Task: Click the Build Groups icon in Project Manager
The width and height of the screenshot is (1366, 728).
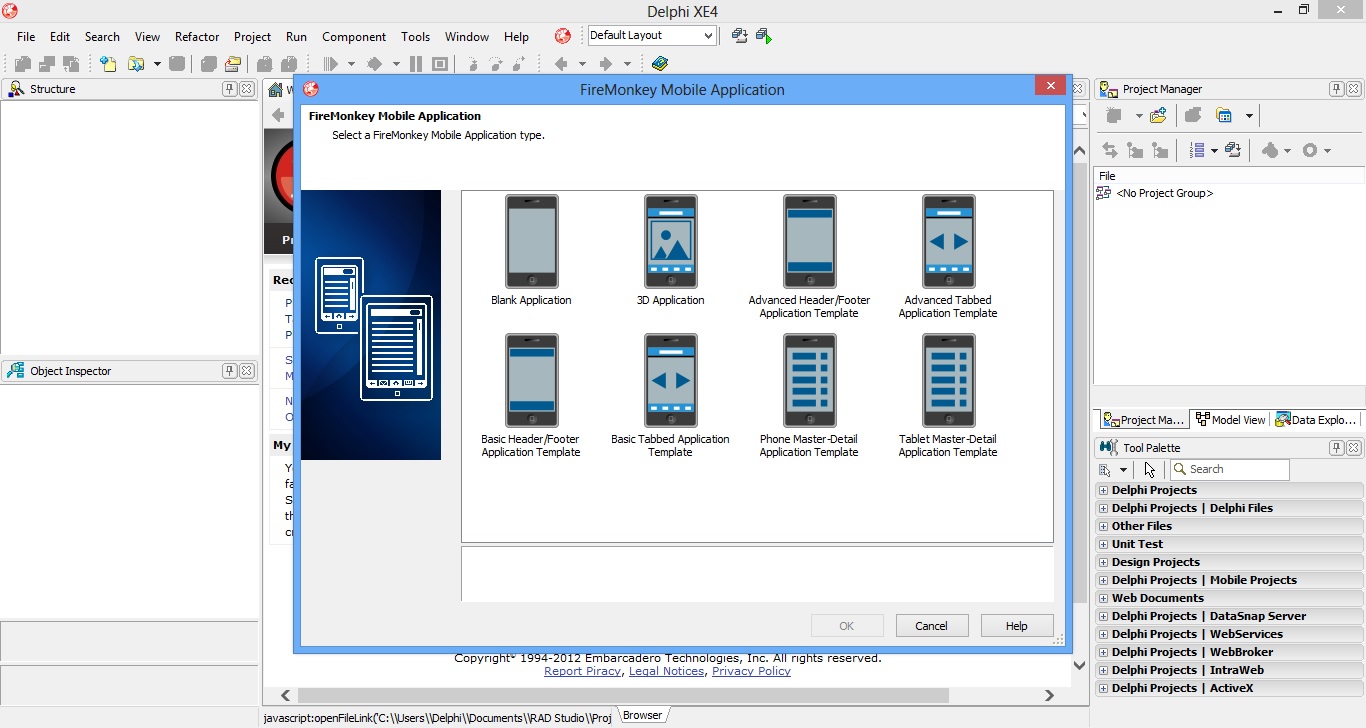Action: tap(1233, 150)
